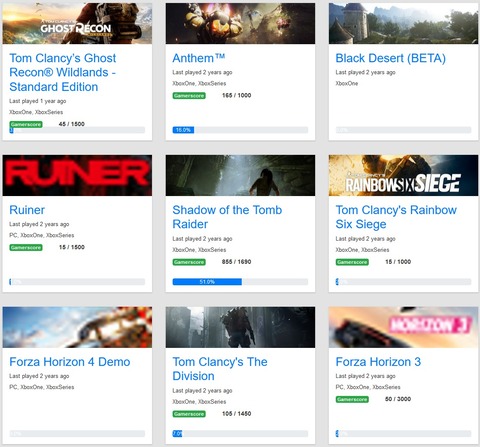Click the Ghost Recon Wildlands progress bar

coord(77,130)
